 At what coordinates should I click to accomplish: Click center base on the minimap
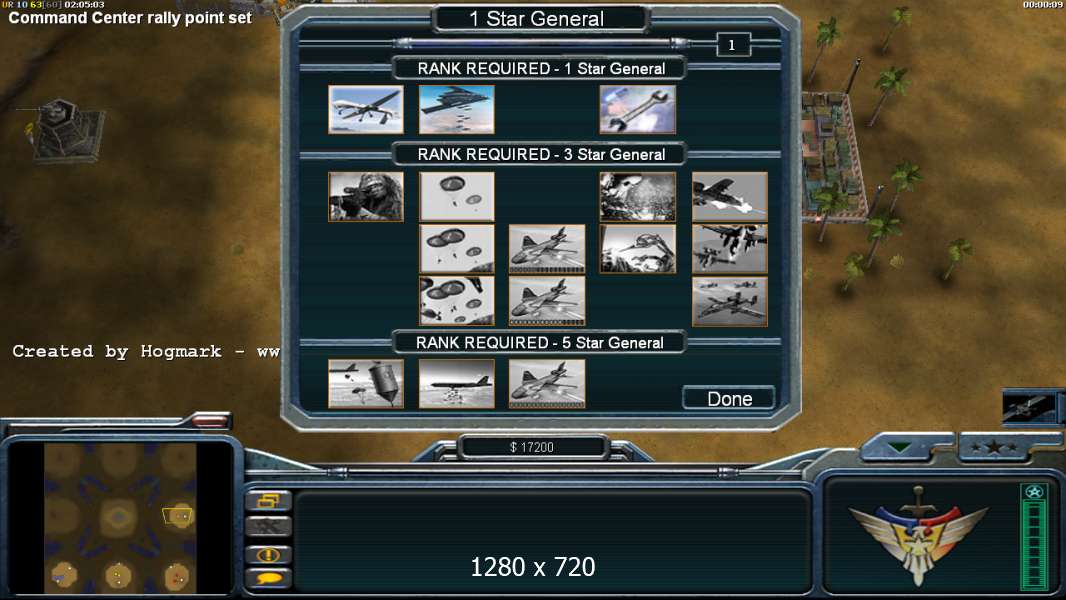pyautogui.click(x=118, y=518)
